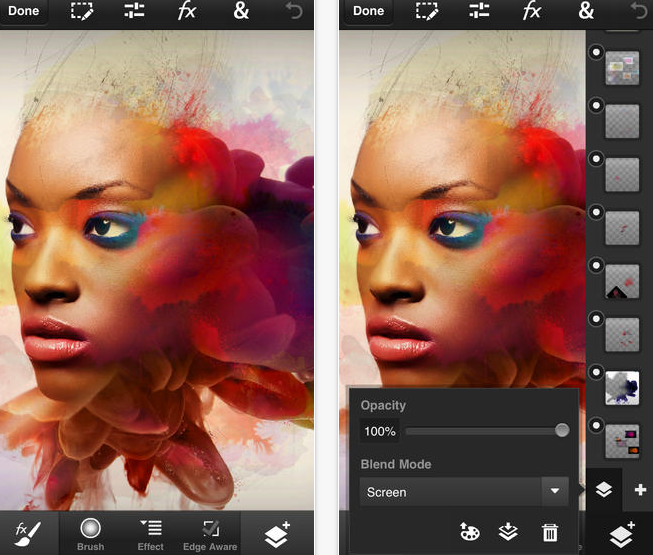Click the Opacity slider handle
This screenshot has width=653, height=555.
(562, 430)
